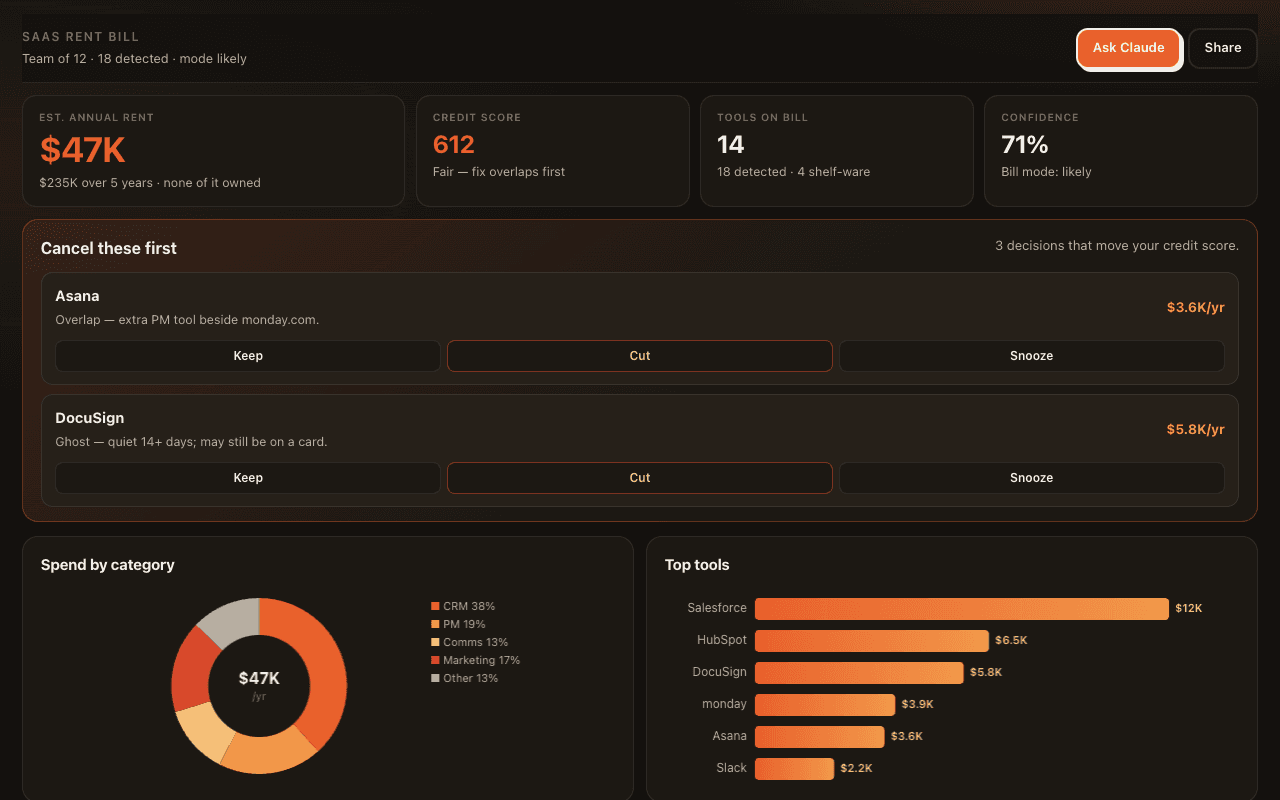Click the Asana bar in Top tools
1280x800 pixels.
[820, 736]
